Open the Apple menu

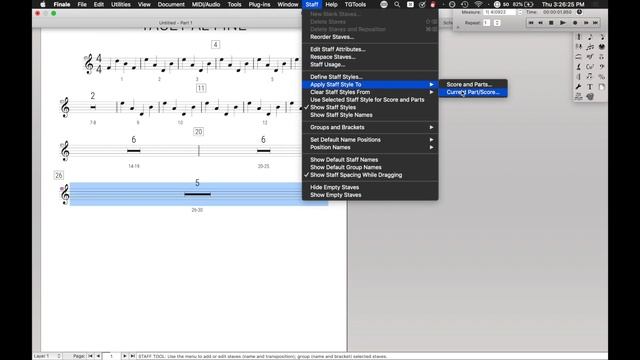pyautogui.click(x=43, y=4)
